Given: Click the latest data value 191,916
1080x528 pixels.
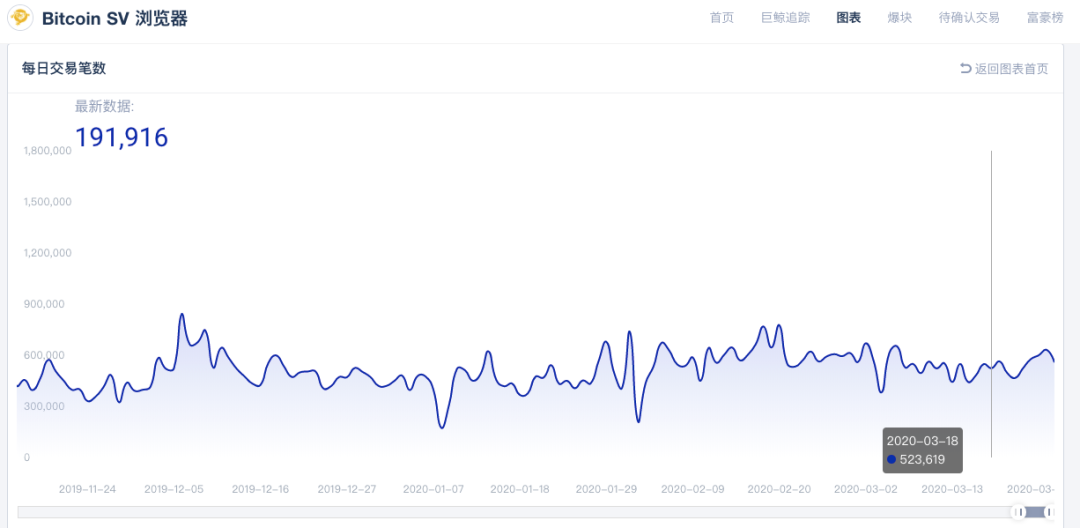Looking at the screenshot, I should coord(122,137).
